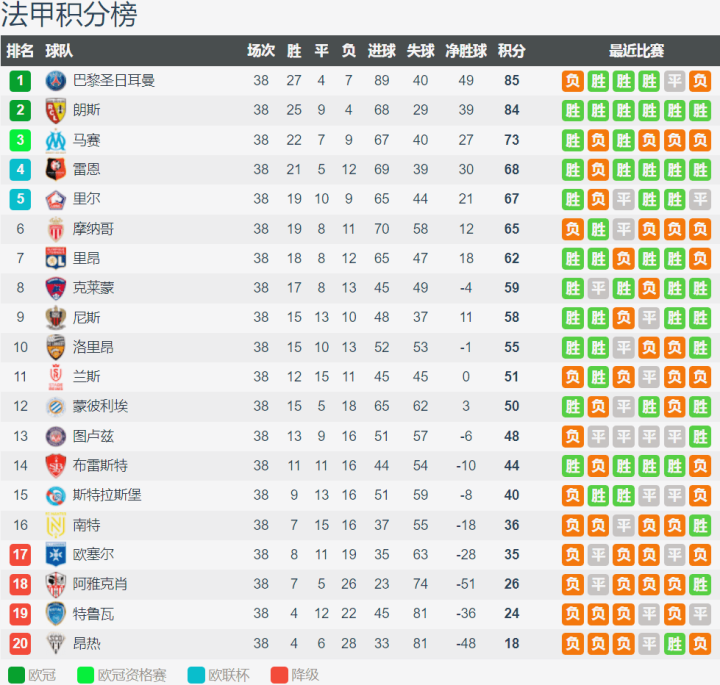The width and height of the screenshot is (720, 685).
Task: Click the Nantes yellow club badge
Action: tap(55, 525)
